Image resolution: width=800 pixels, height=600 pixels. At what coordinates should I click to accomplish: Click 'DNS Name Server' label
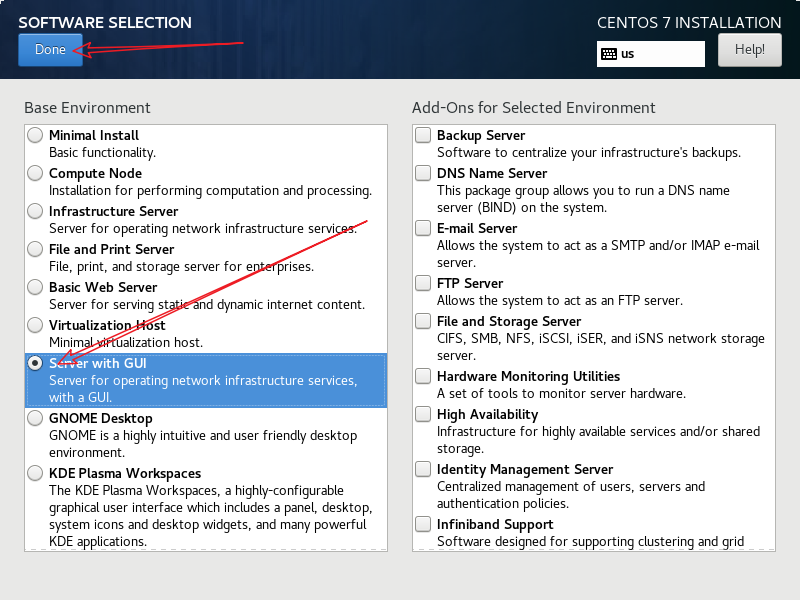click(x=492, y=173)
